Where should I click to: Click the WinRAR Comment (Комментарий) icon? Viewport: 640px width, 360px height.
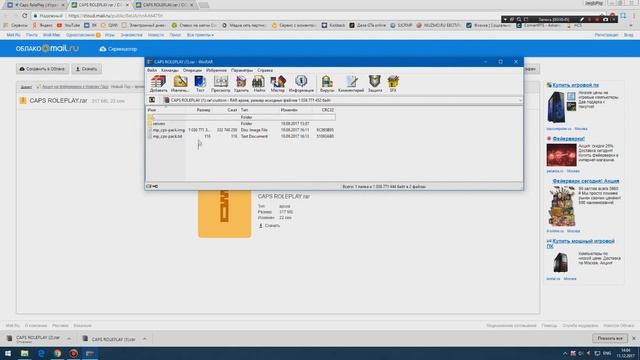(x=351, y=84)
